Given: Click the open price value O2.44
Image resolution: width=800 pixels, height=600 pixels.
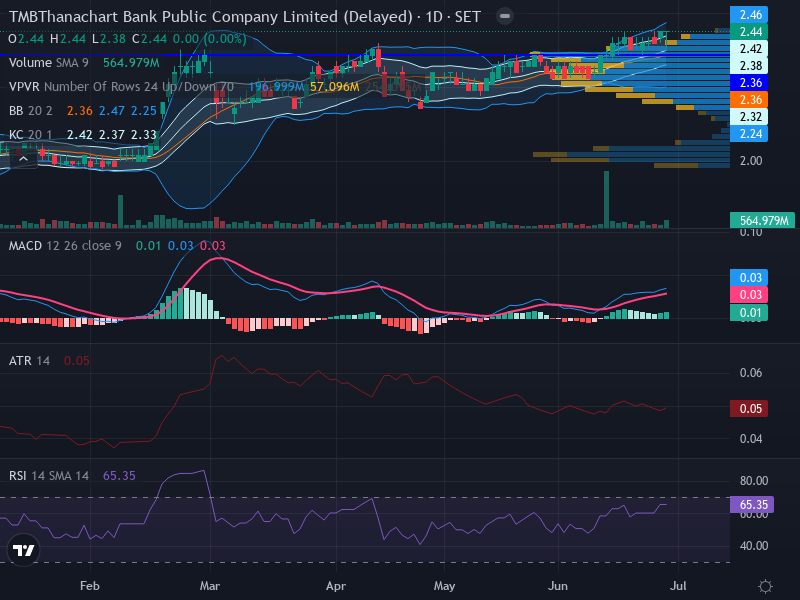Looking at the screenshot, I should coord(26,39).
